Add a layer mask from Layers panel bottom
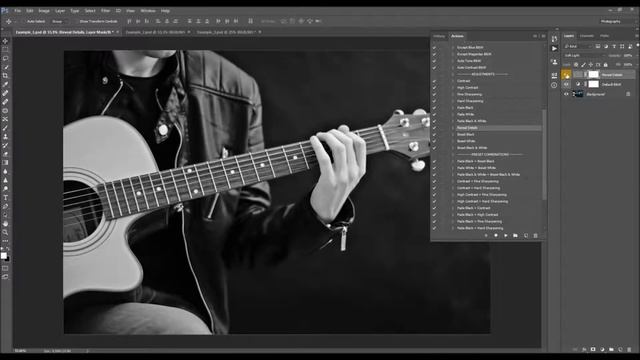This screenshot has height=360, width=640. tap(593, 349)
